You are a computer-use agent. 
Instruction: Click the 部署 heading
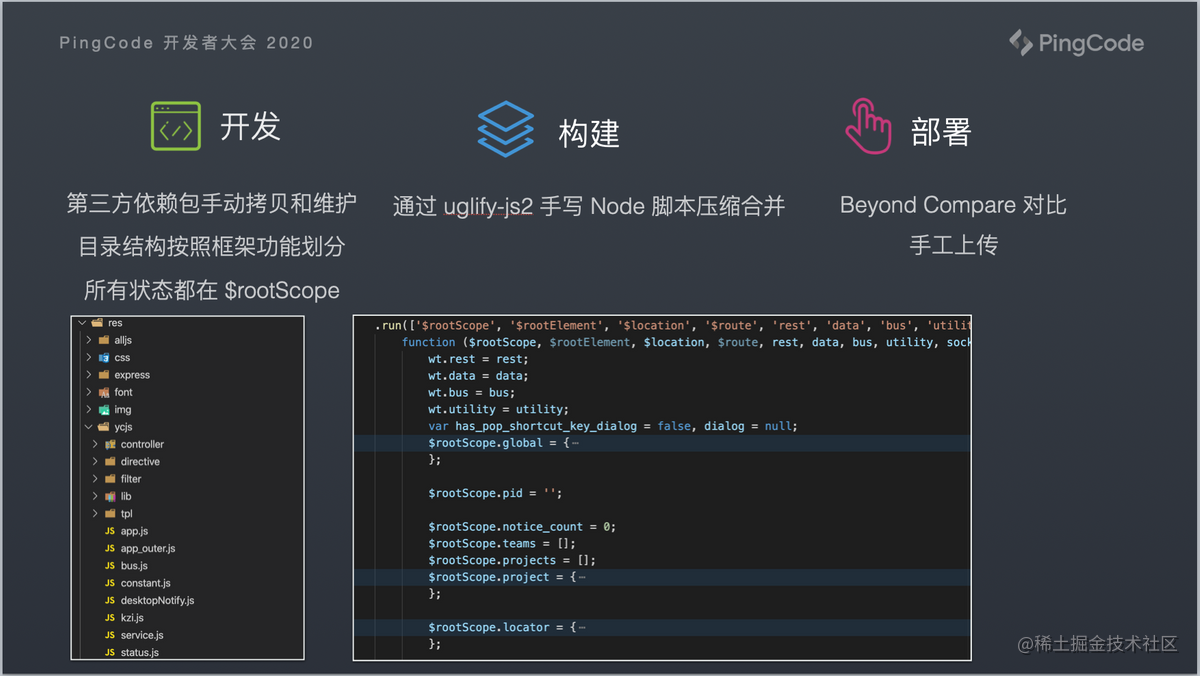tap(941, 131)
